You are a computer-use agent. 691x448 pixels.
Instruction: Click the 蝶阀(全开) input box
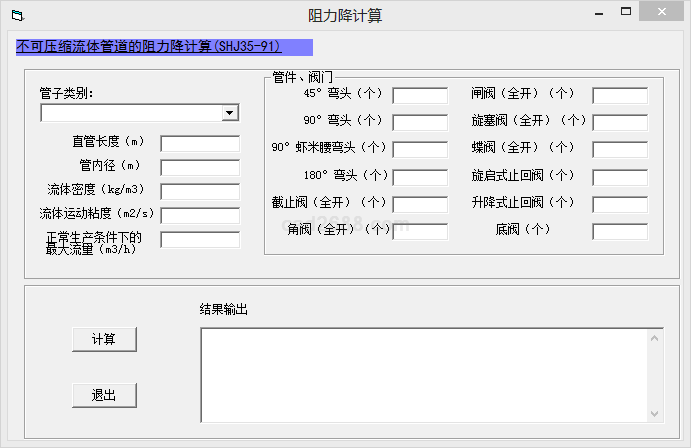[x=620, y=150]
